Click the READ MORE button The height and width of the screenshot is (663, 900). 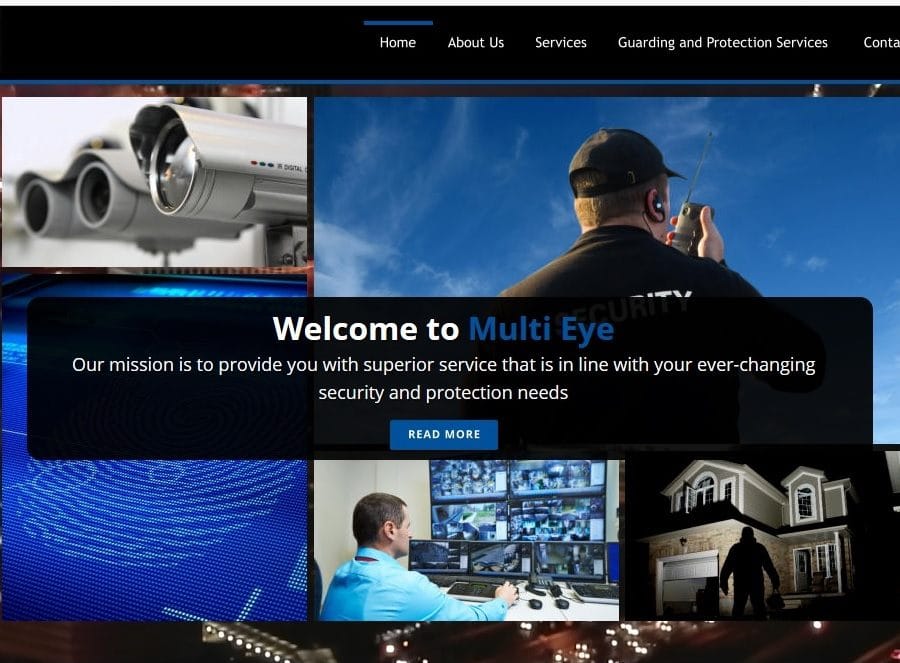point(444,435)
